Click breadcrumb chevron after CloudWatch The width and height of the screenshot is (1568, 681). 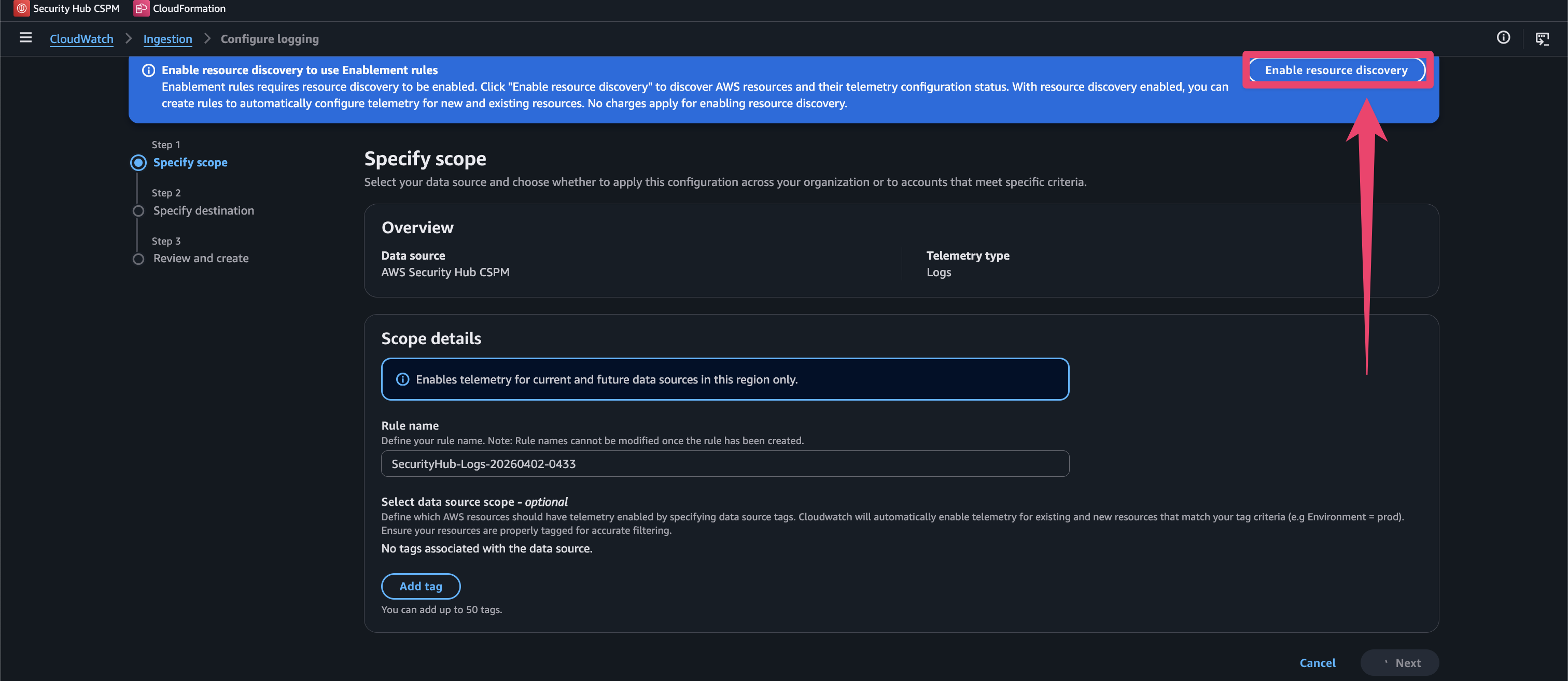[x=129, y=38]
